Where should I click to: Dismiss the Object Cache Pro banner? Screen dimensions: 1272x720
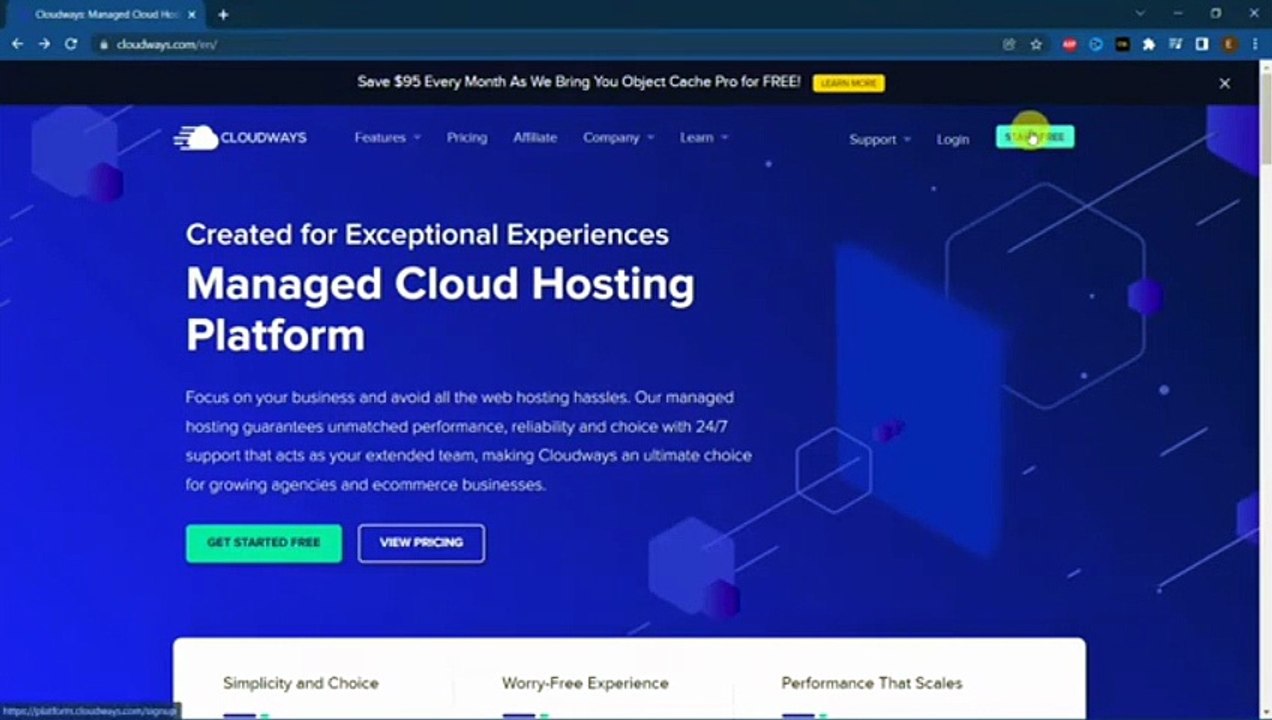tap(1224, 83)
